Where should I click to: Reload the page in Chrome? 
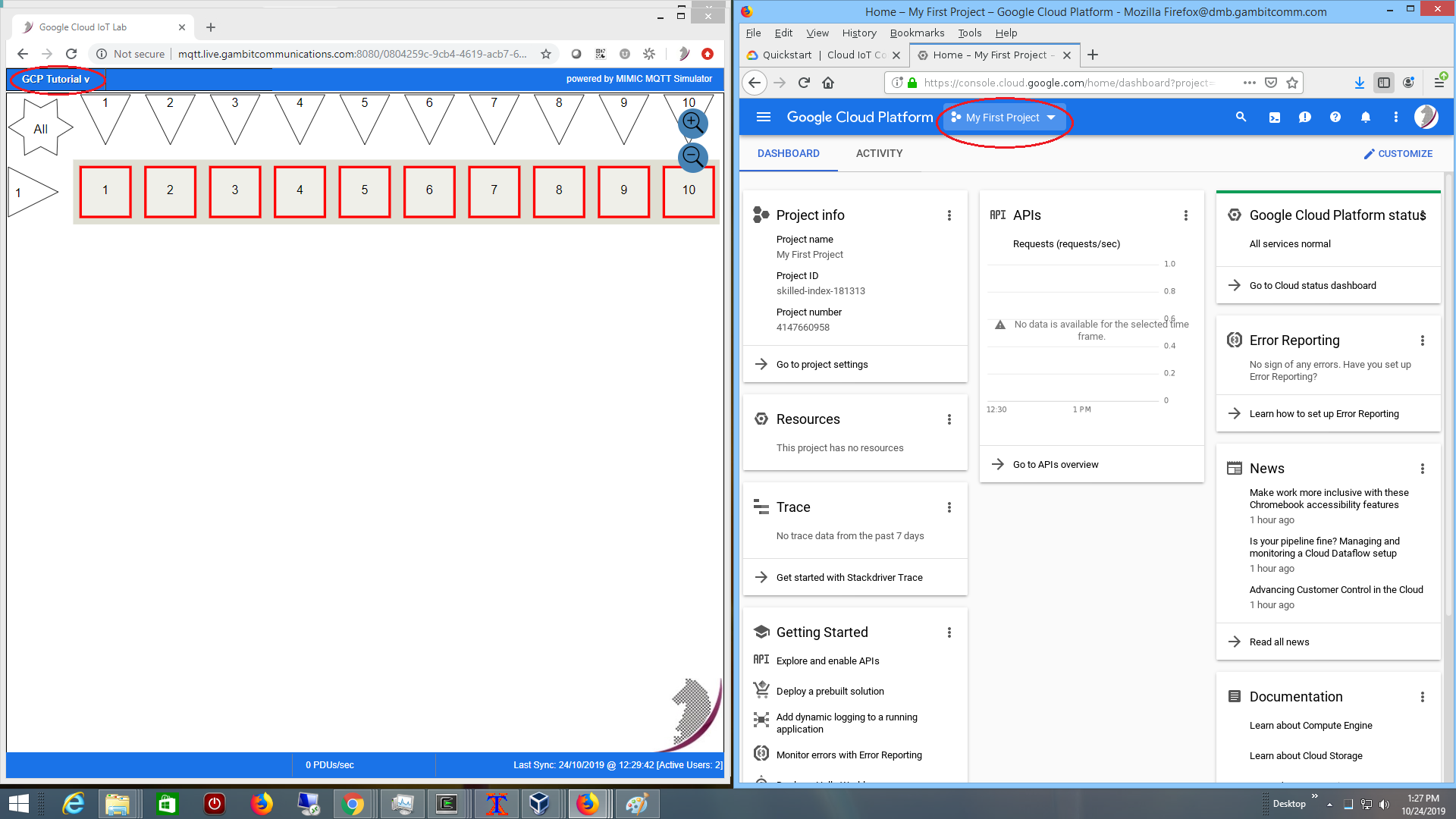click(x=71, y=54)
